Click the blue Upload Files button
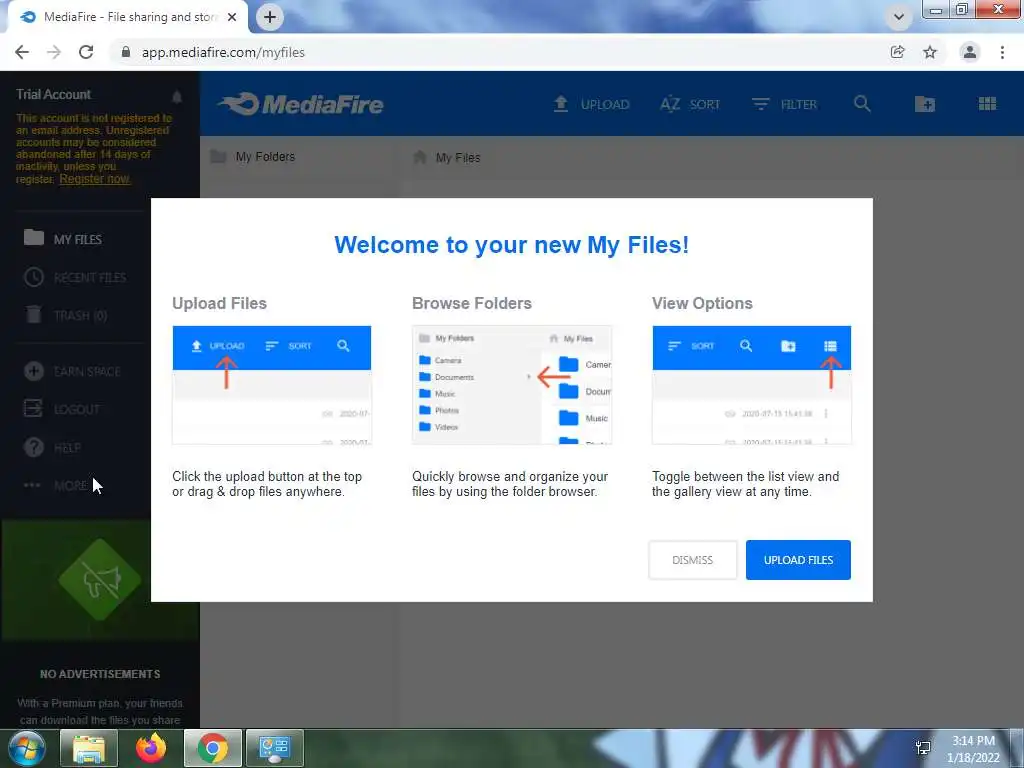 coord(798,560)
